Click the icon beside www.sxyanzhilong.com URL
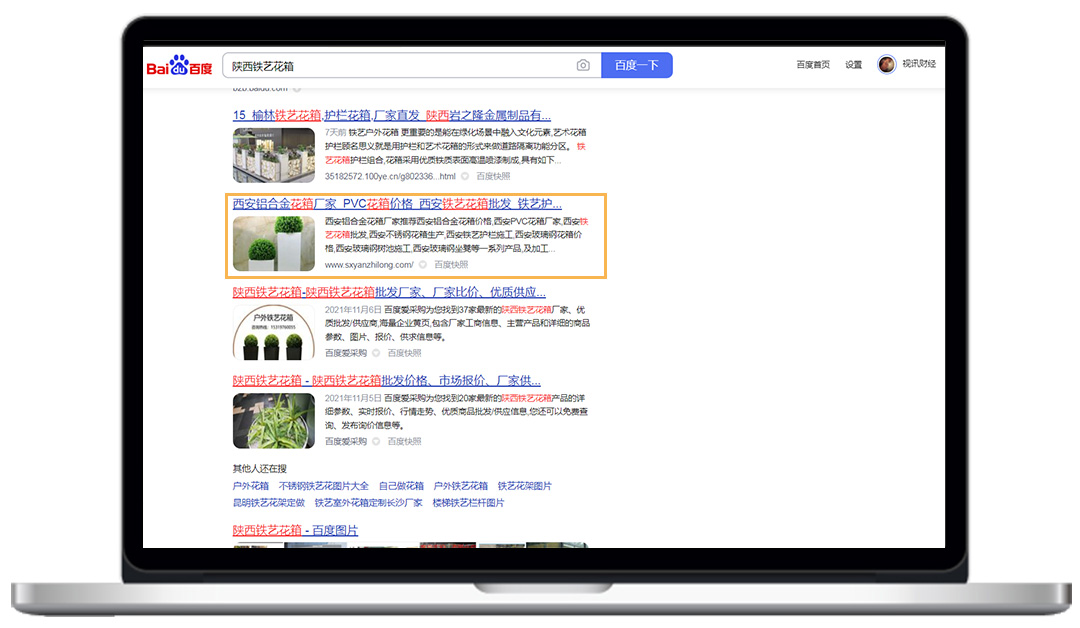This screenshot has width=1080, height=628. (x=423, y=265)
